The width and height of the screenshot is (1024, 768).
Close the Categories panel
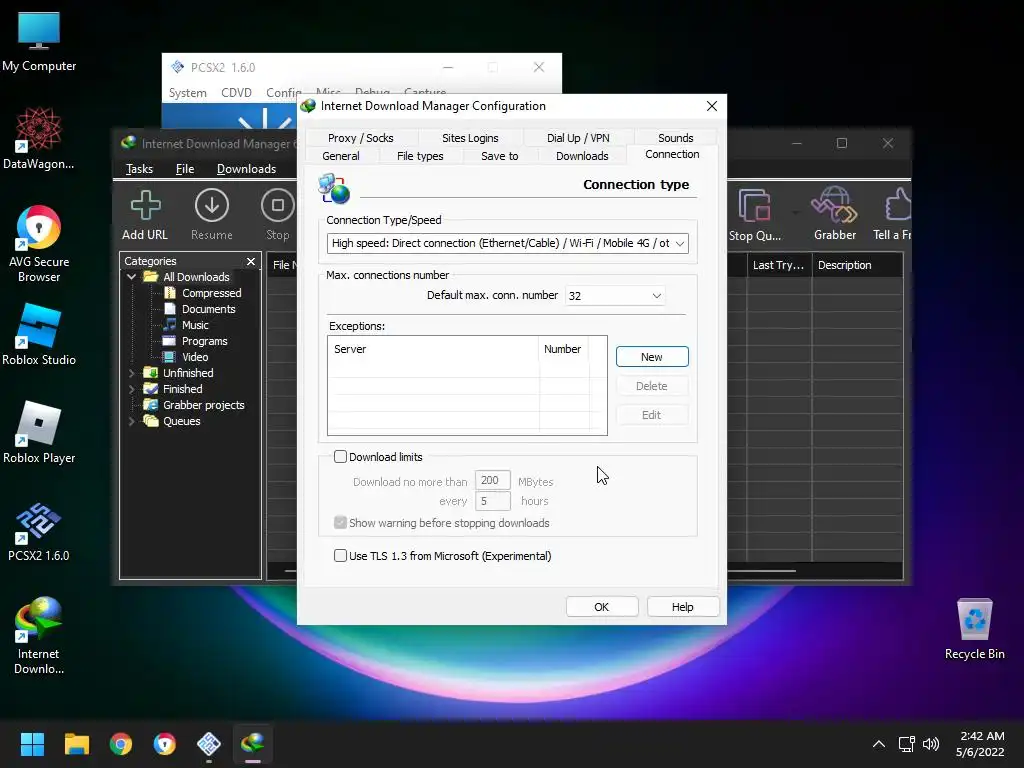251,261
